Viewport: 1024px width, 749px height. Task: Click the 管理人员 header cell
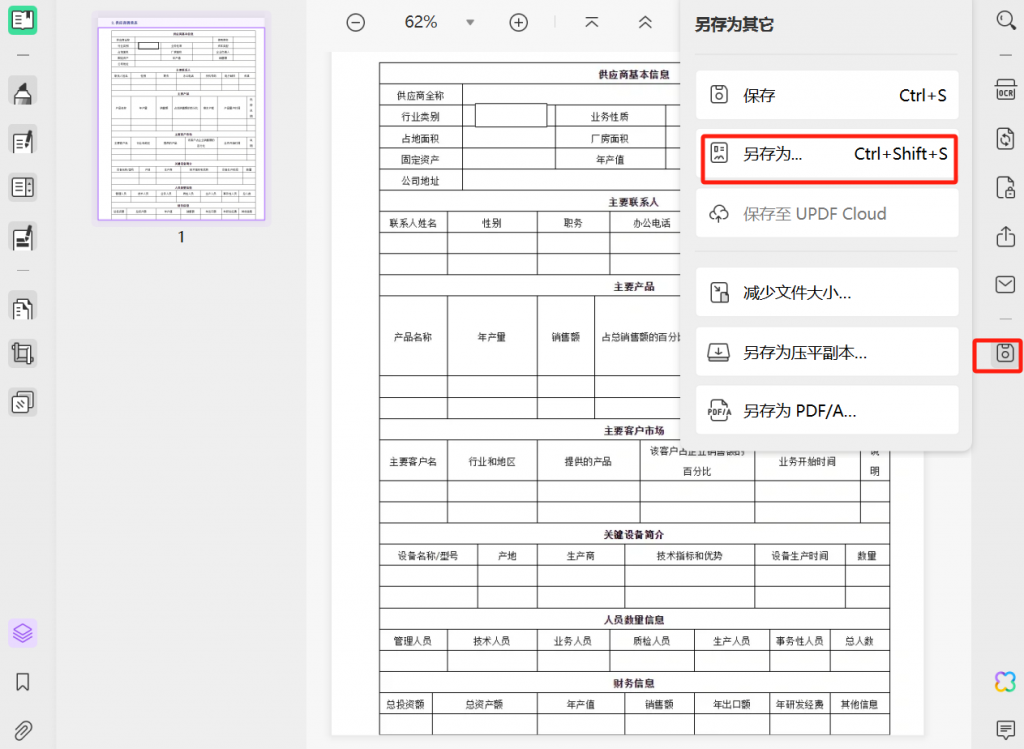tap(413, 641)
